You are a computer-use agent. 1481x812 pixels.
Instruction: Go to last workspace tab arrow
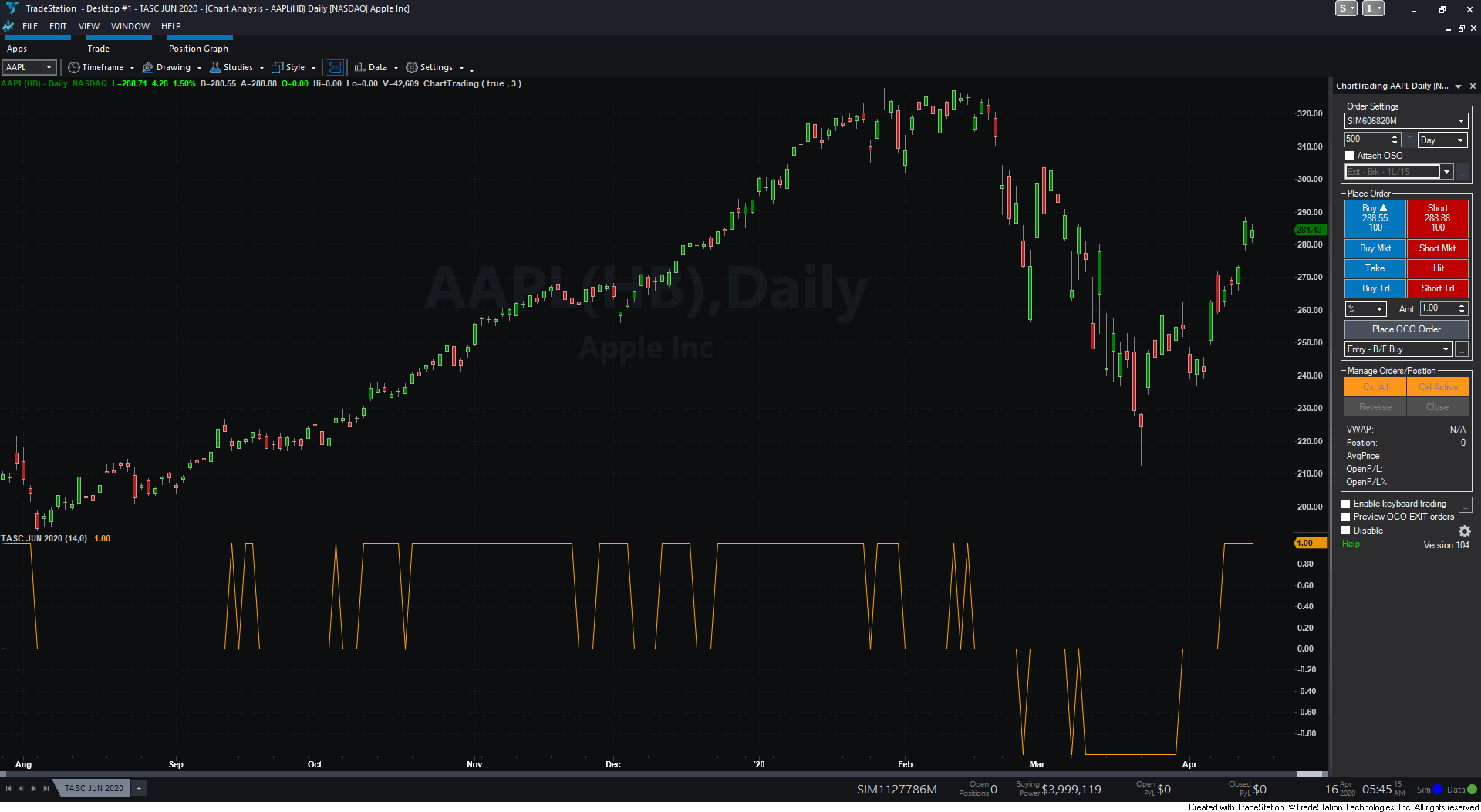[x=46, y=788]
